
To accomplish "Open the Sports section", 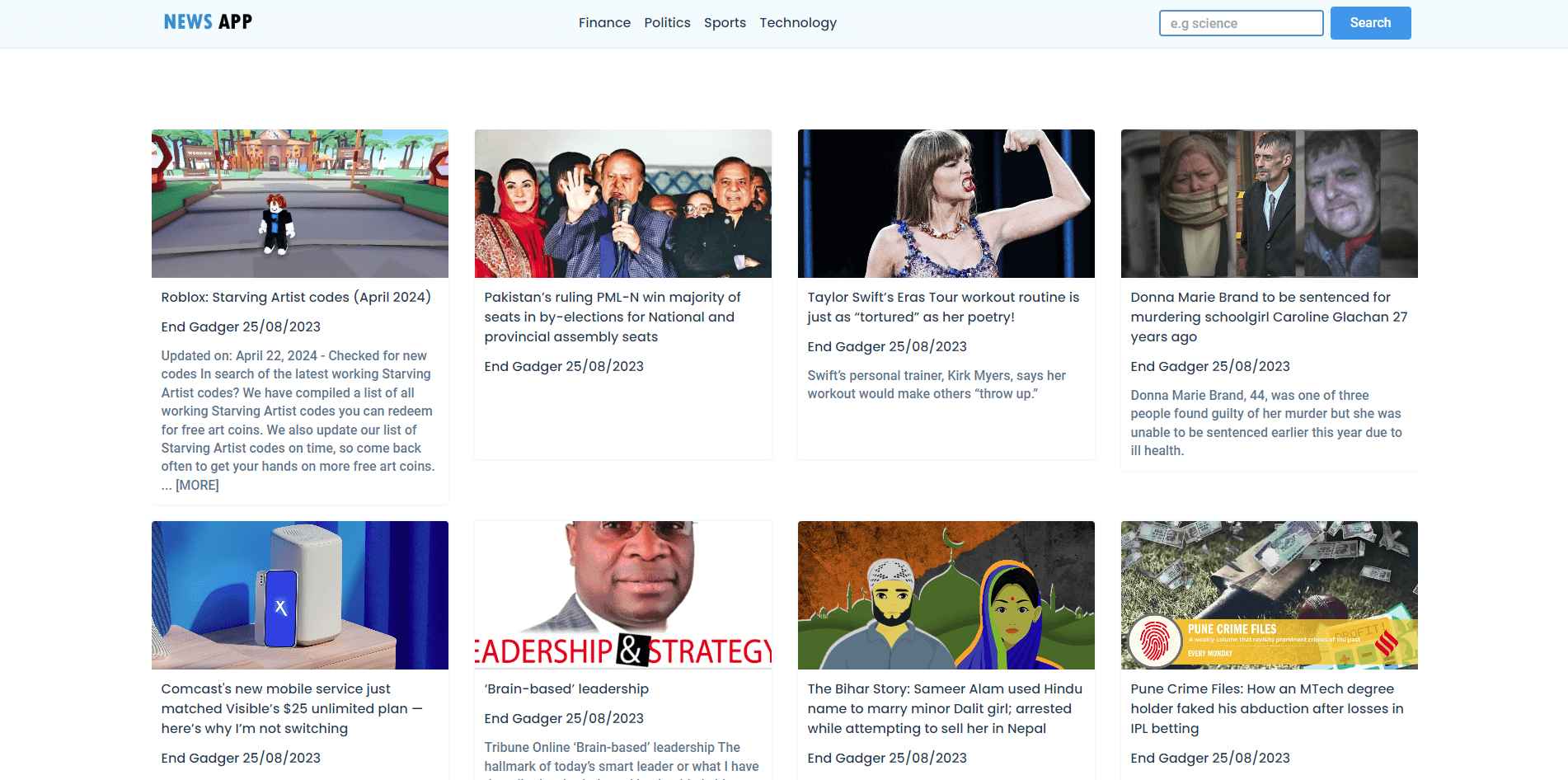I will 725,22.
